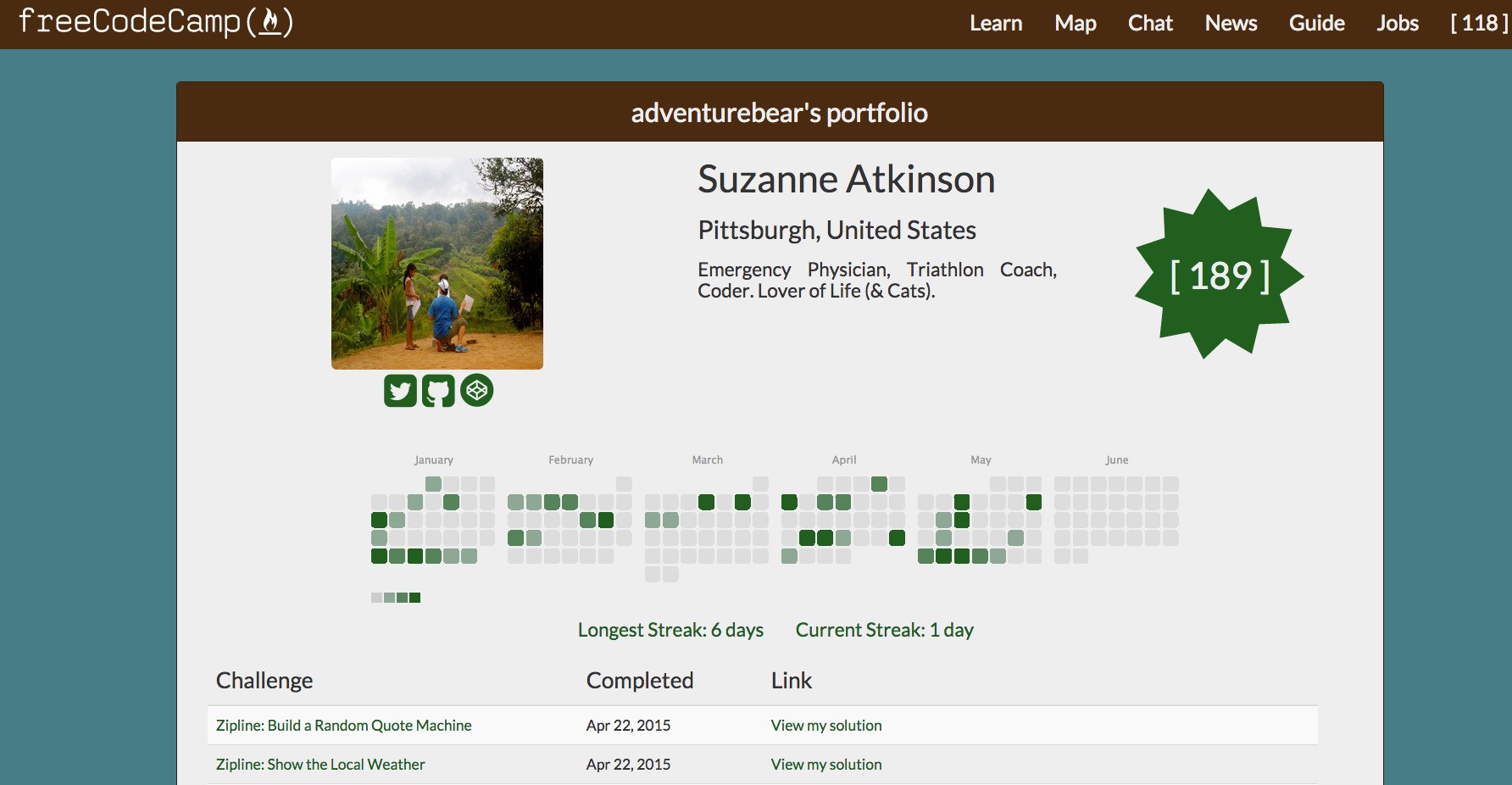This screenshot has height=785, width=1512.
Task: Click the February month label
Action: pos(570,460)
